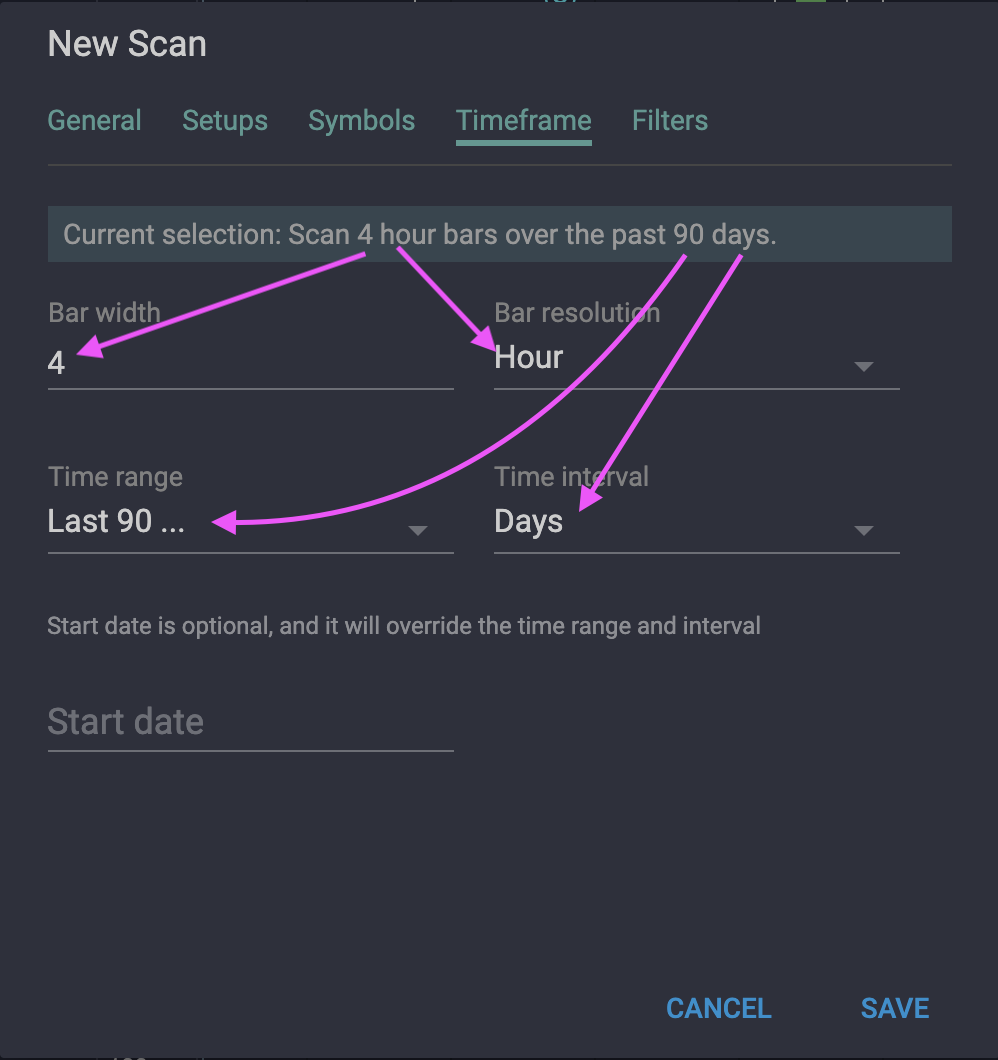Click the Bar resolution dropdown arrow

point(864,366)
